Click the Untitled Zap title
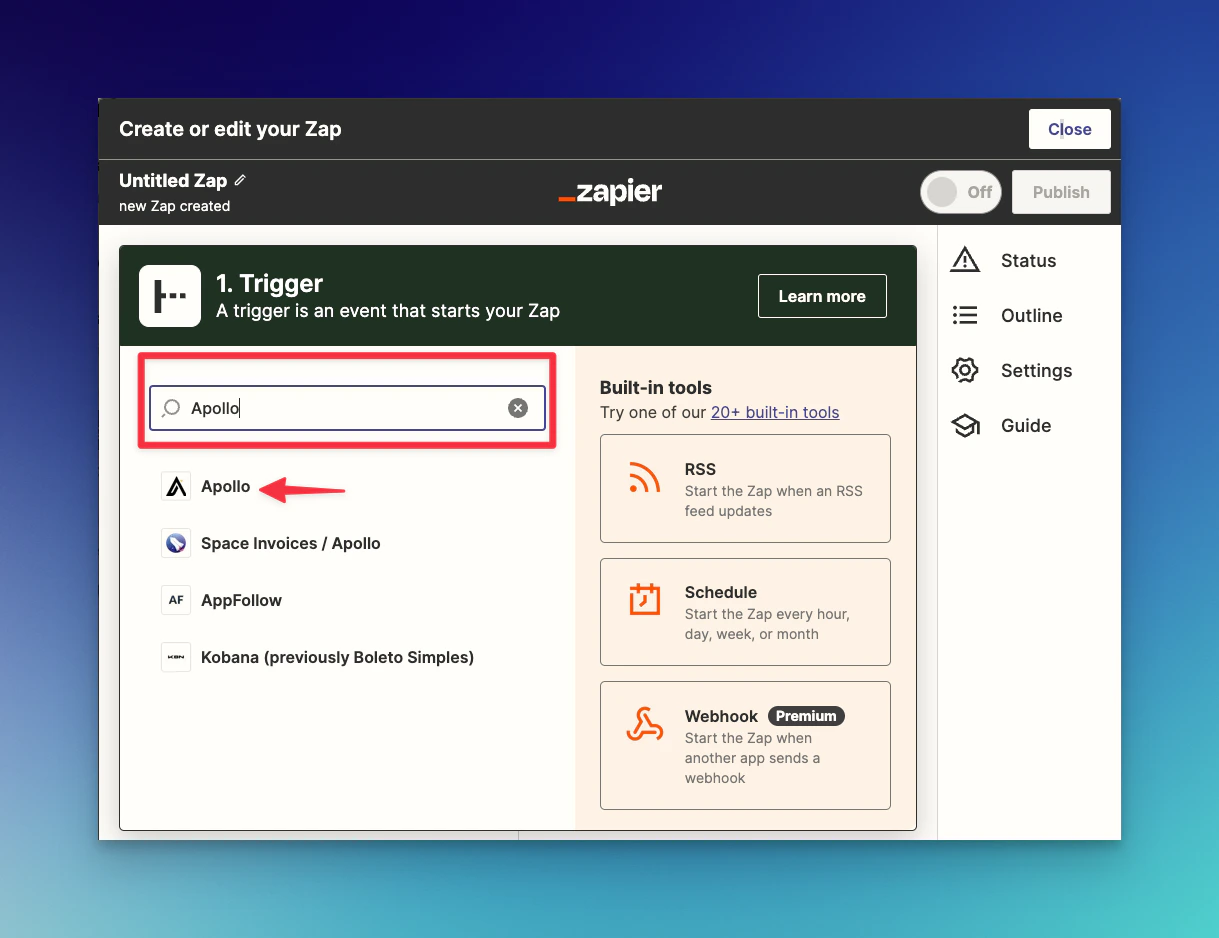This screenshot has height=938, width=1219. tap(173, 181)
